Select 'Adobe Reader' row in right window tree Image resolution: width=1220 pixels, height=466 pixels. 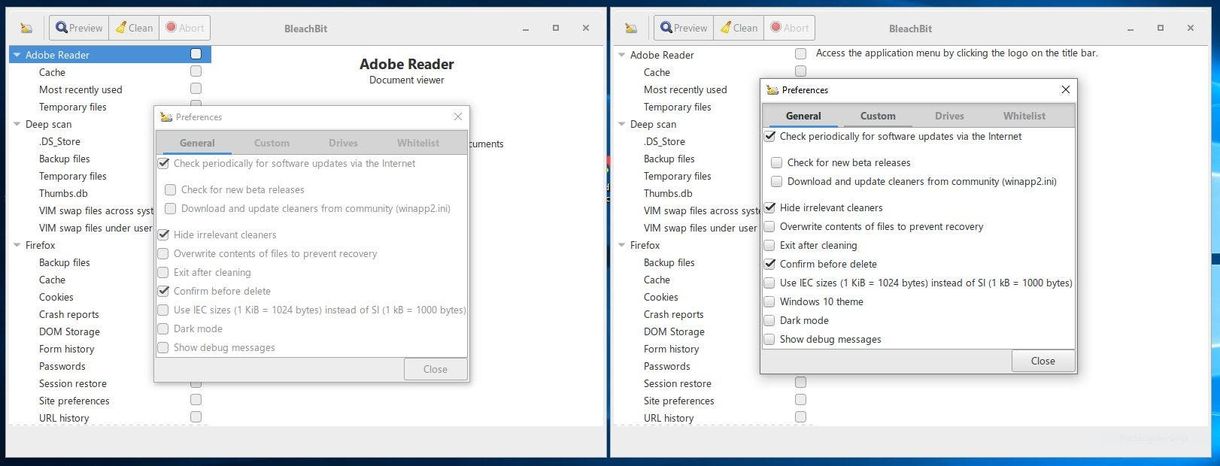pos(662,55)
